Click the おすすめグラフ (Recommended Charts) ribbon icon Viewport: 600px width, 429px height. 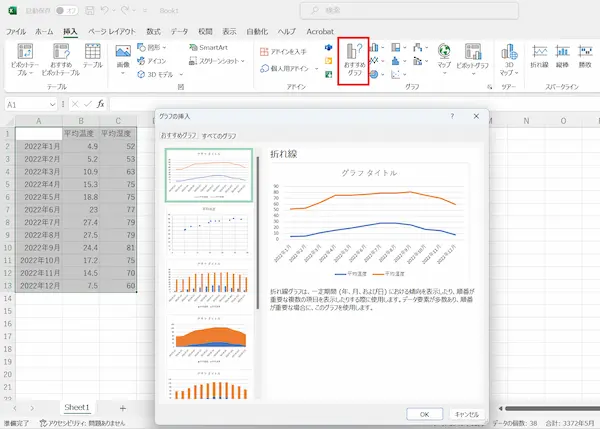tap(354, 60)
